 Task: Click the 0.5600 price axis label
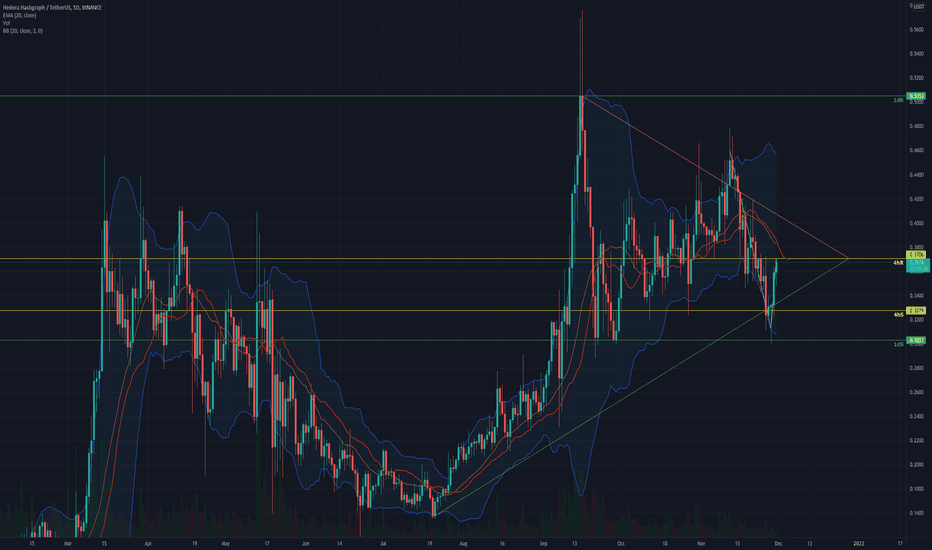tap(917, 29)
